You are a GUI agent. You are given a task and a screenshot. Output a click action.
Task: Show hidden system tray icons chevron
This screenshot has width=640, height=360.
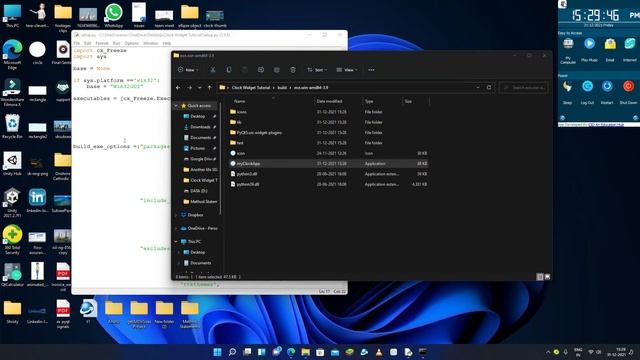click(x=548, y=352)
